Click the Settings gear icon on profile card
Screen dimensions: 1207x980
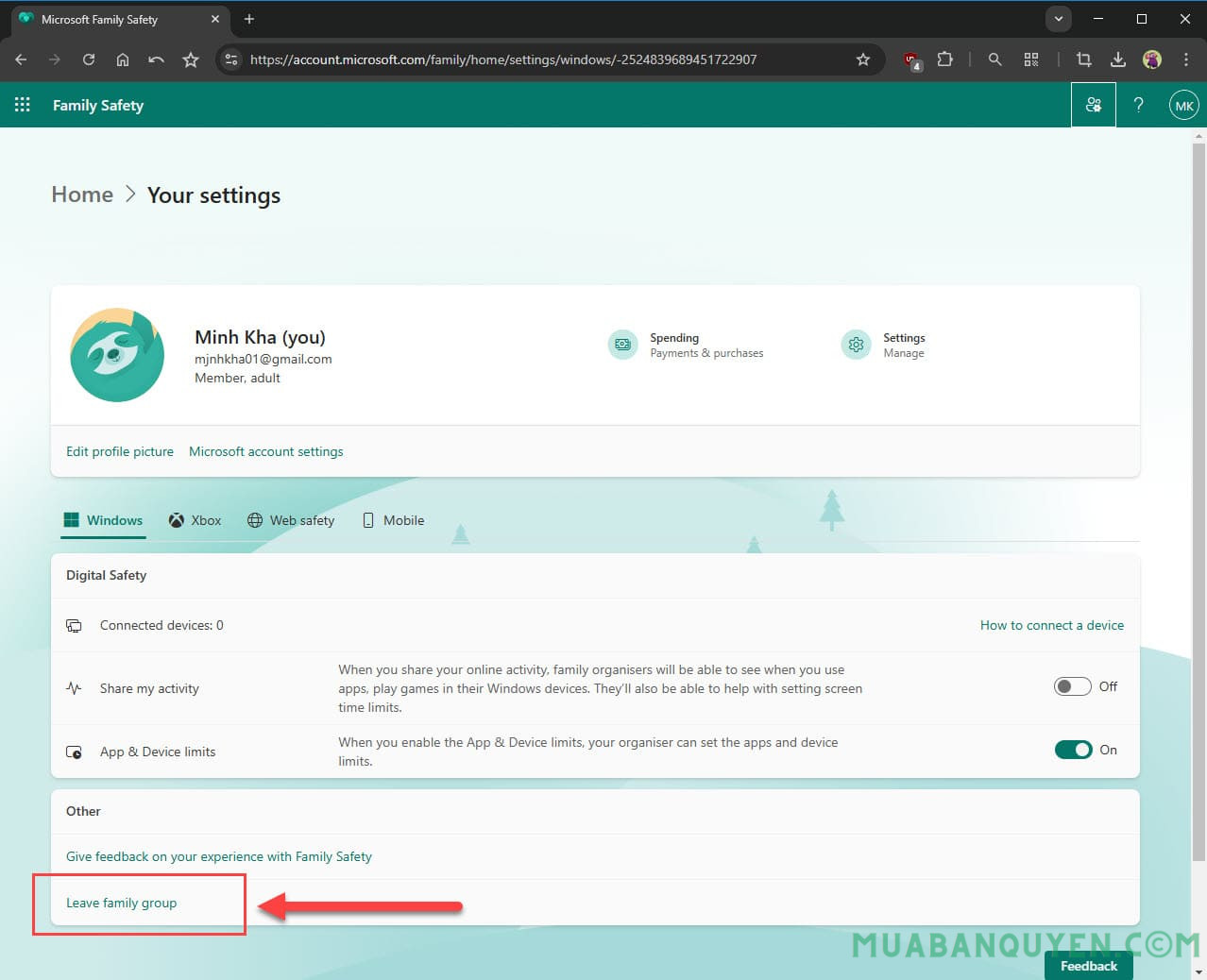point(857,345)
